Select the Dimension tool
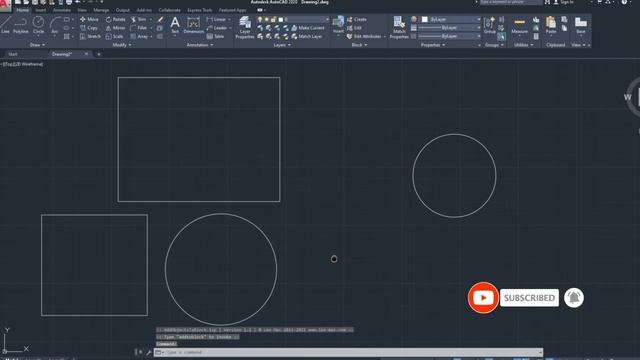 click(x=193, y=25)
